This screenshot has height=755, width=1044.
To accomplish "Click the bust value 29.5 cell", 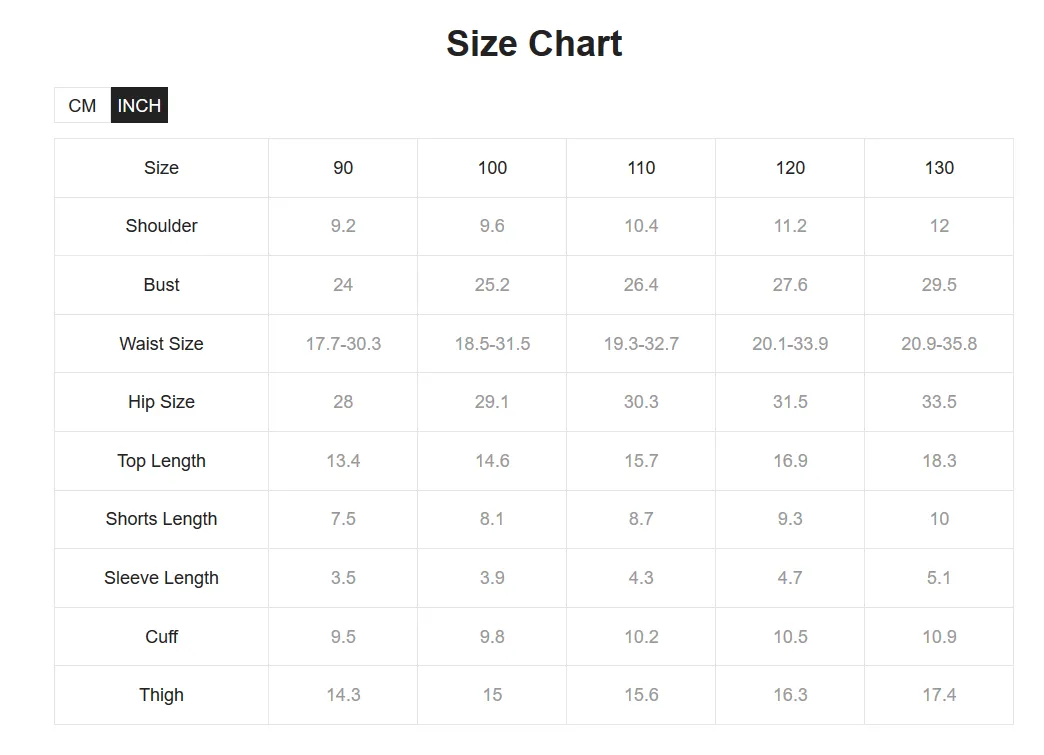I will tap(939, 285).
